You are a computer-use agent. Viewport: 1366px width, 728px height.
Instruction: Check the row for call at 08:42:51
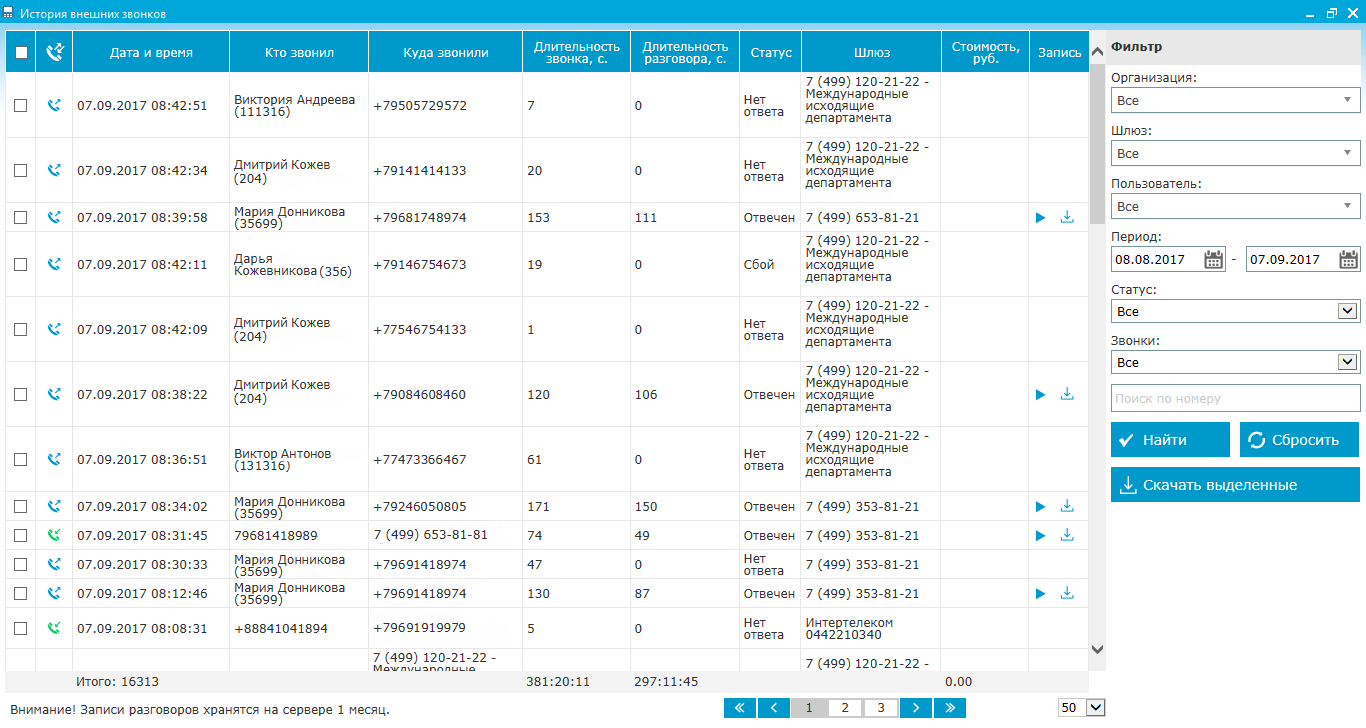(20, 105)
